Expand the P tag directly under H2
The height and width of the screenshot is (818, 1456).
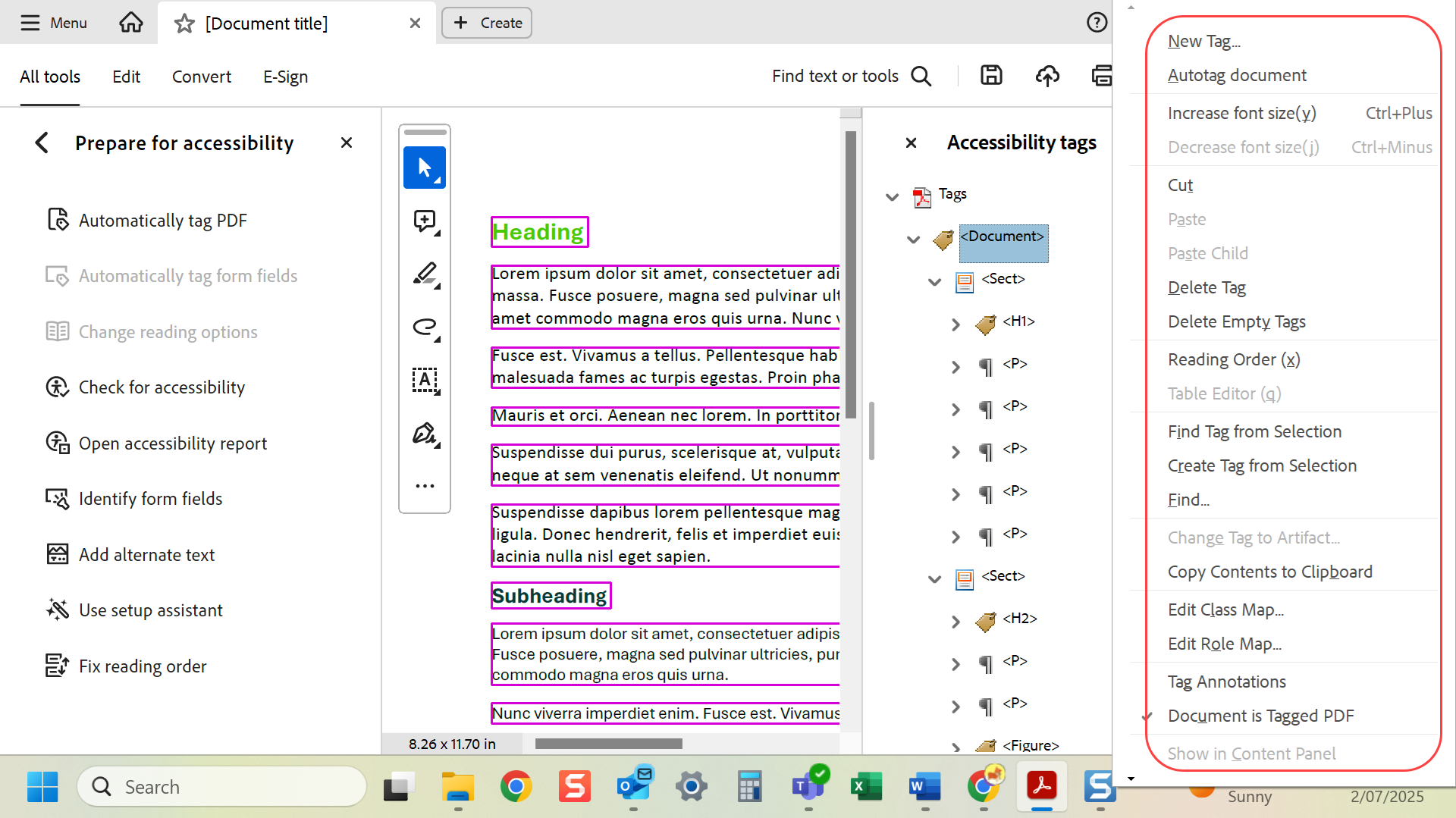point(955,664)
